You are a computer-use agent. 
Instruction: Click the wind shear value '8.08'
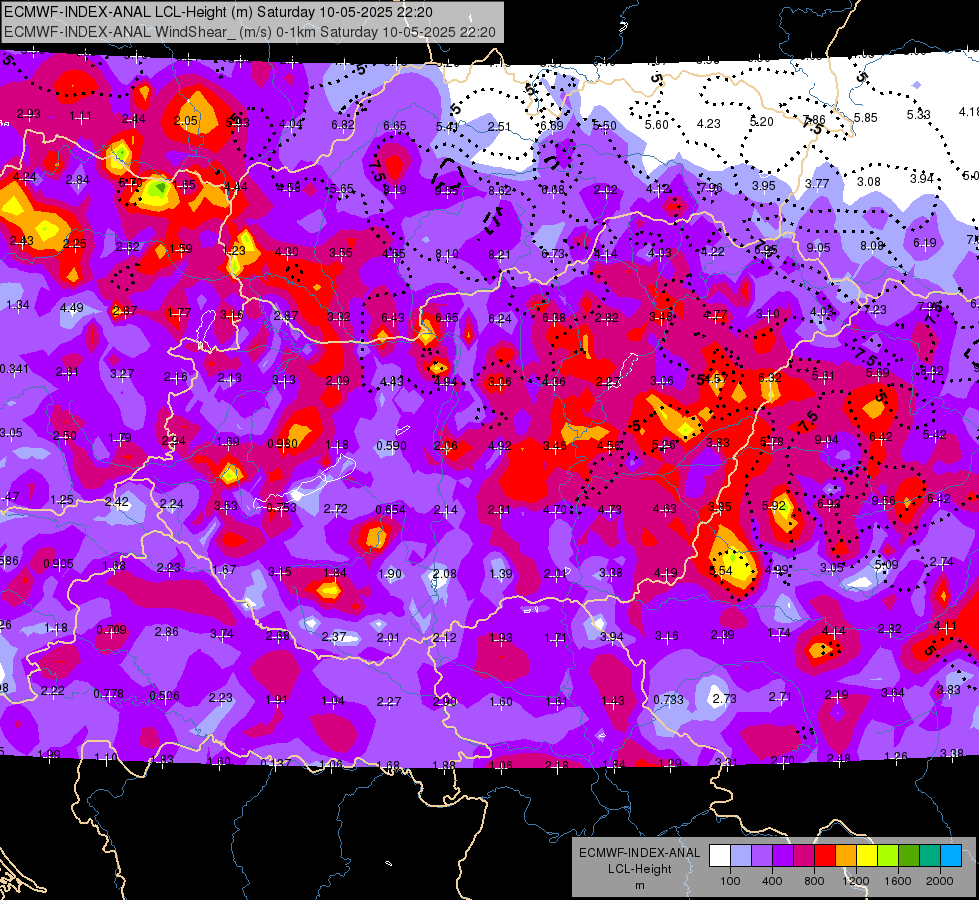[x=872, y=245]
